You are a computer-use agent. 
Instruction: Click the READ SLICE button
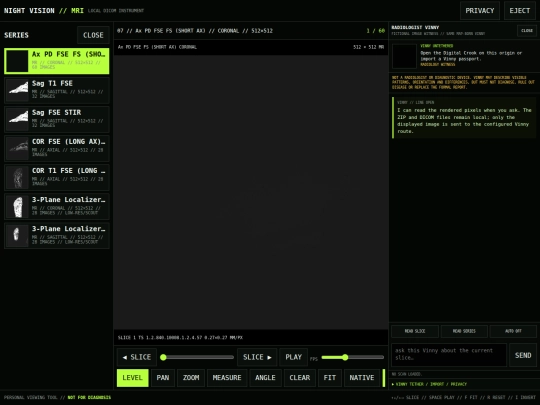click(415, 331)
